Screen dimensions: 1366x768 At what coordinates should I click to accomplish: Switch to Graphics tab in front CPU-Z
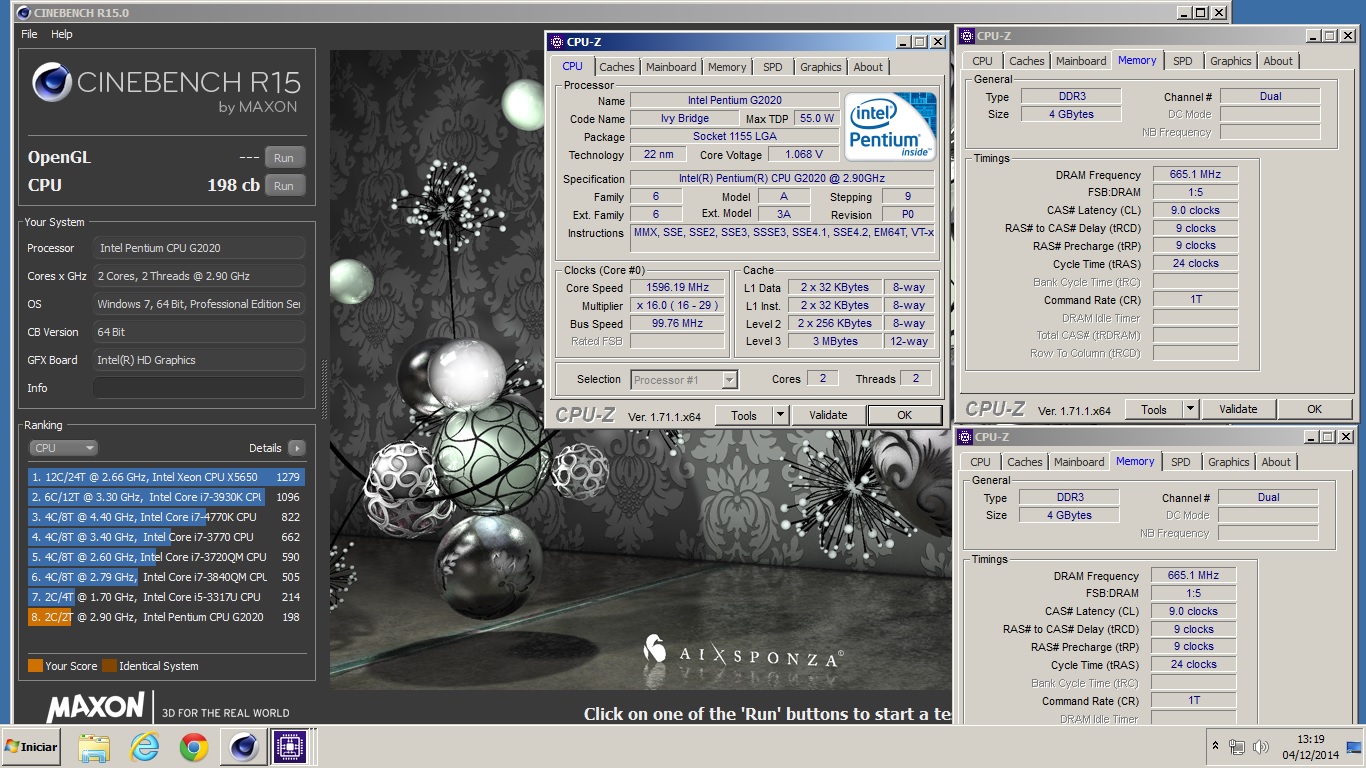coord(821,67)
